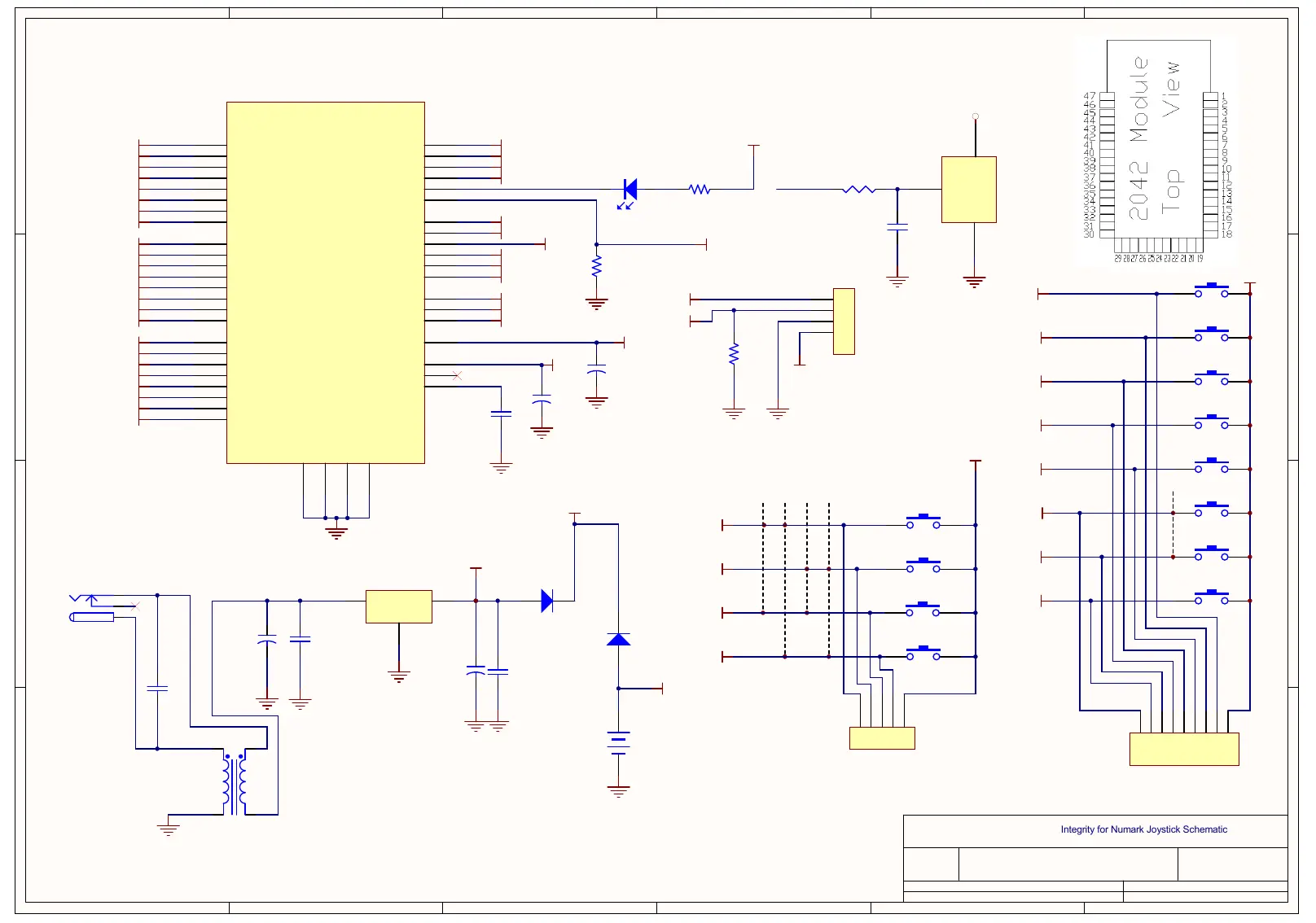The width and height of the screenshot is (1316, 923).
Task: Click the yellow voltage regulator block
Action: 399,606
